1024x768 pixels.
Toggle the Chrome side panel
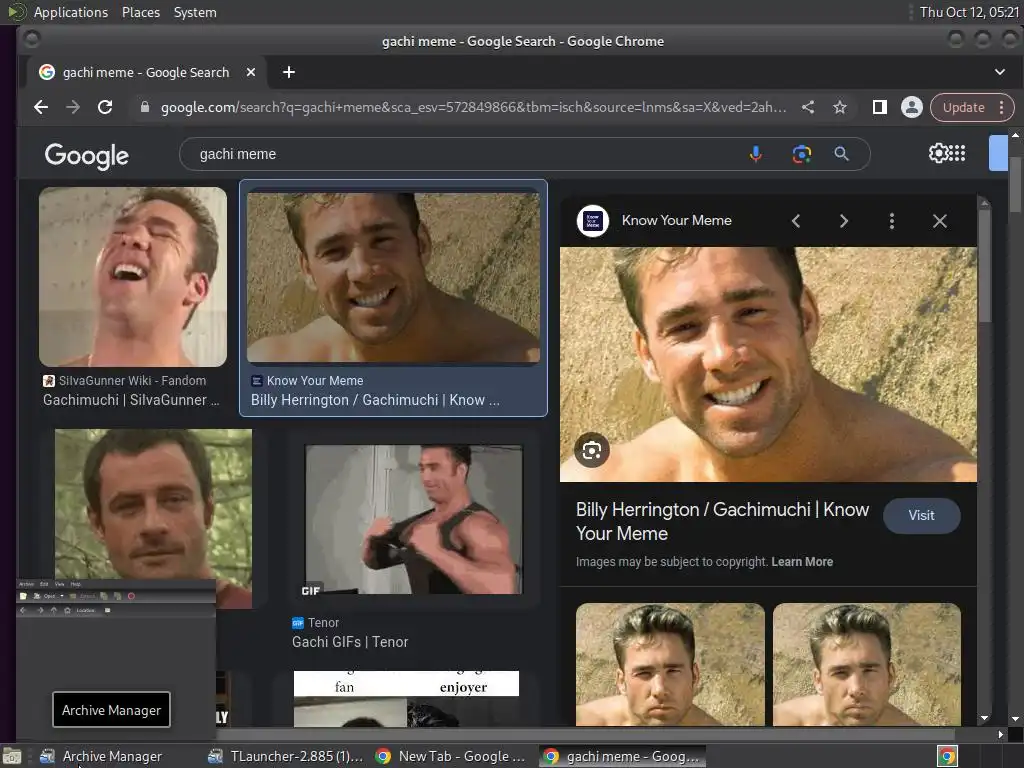pyautogui.click(x=880, y=107)
